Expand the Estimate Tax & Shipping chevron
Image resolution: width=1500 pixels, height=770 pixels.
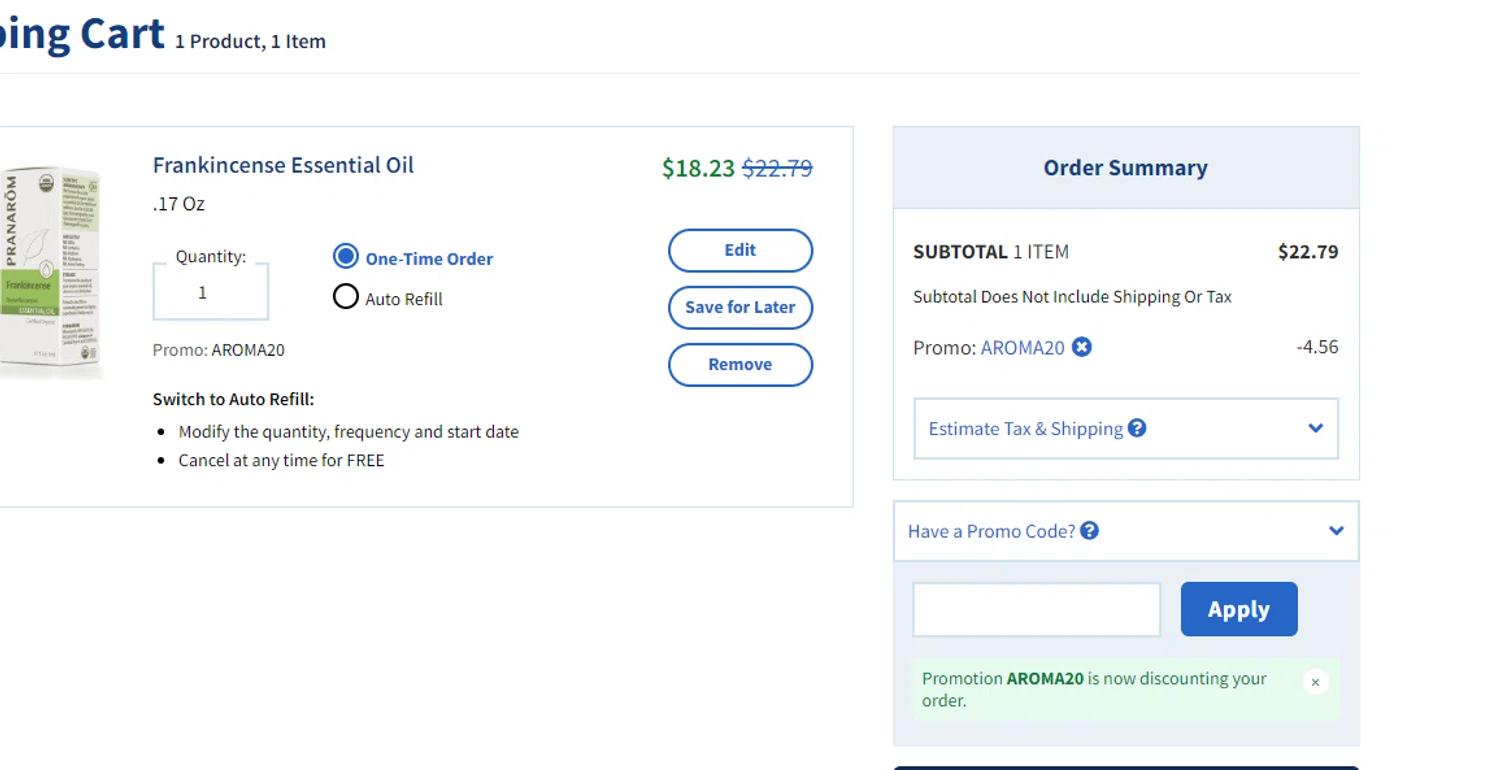(1315, 428)
